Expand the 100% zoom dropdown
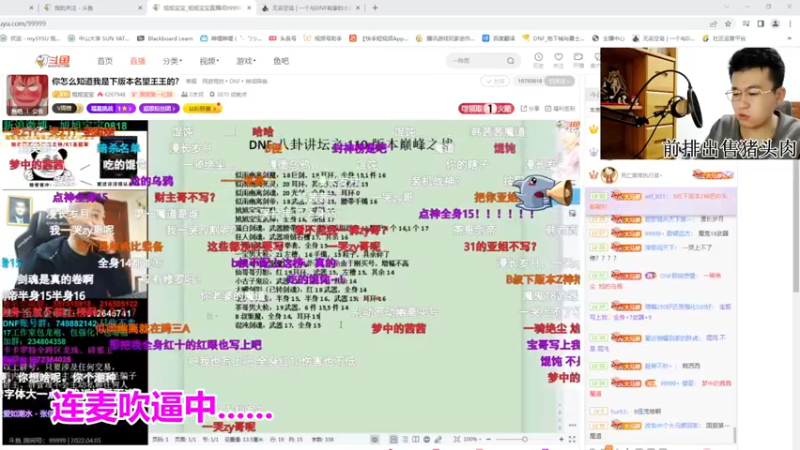The height and width of the screenshot is (450, 800). click(x=472, y=439)
